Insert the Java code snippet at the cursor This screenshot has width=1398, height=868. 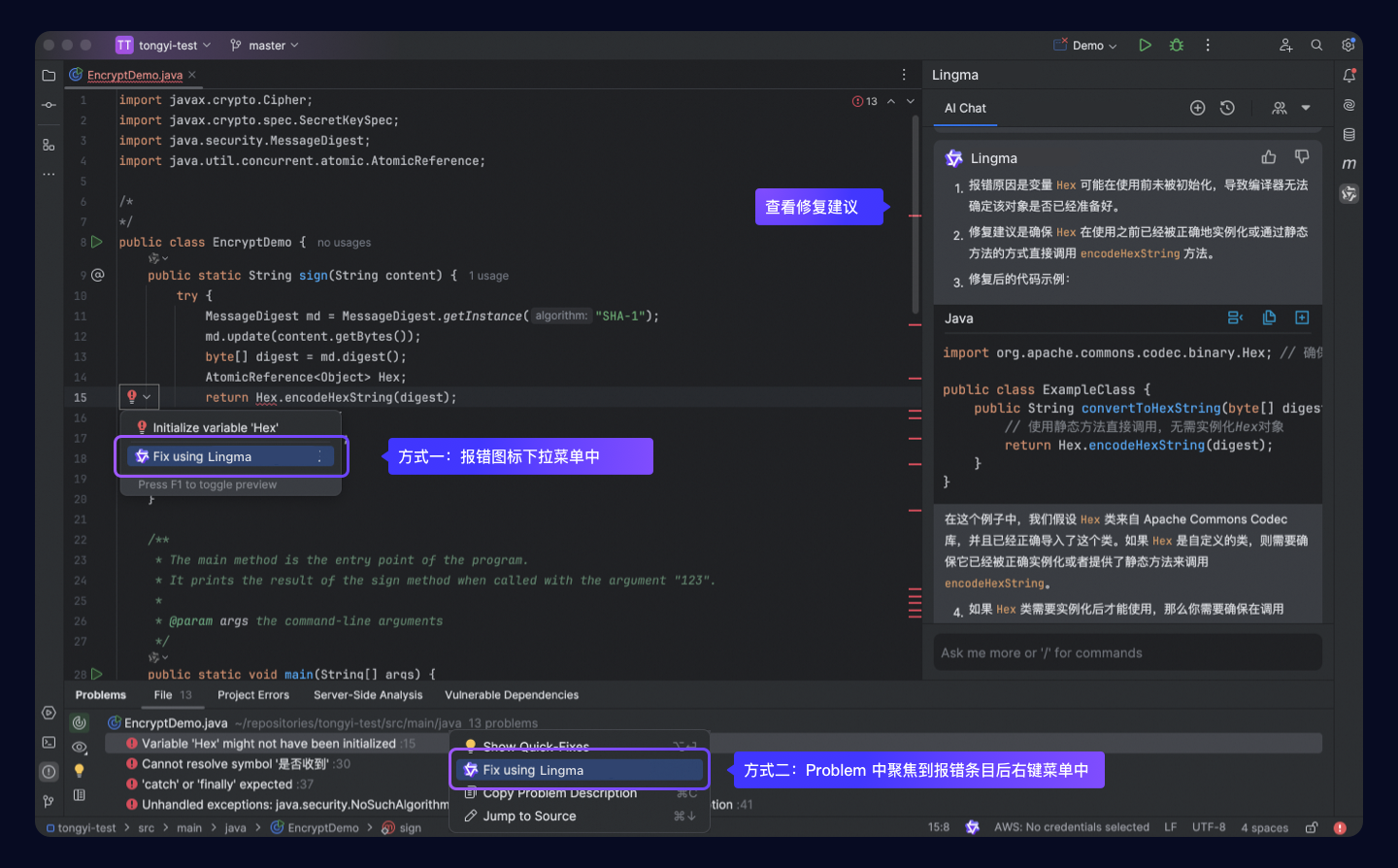tap(1235, 317)
